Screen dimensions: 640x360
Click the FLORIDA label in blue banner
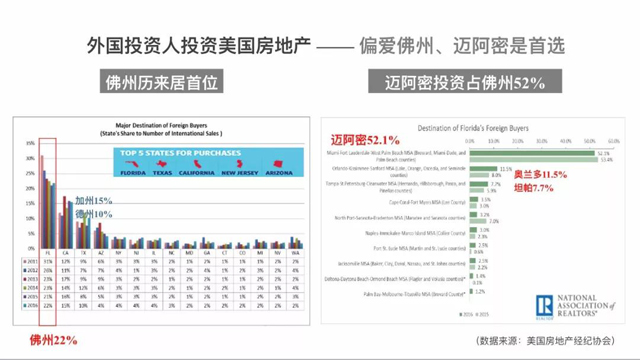[x=133, y=173]
